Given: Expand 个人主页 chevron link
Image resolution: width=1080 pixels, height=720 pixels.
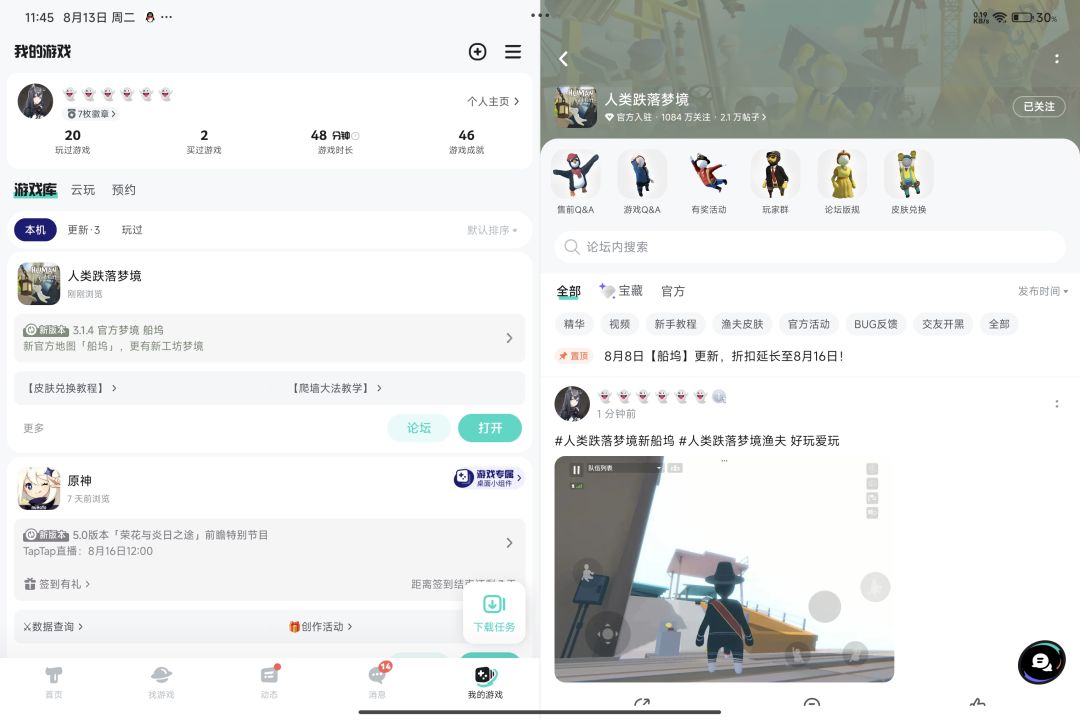Looking at the screenshot, I should point(493,101).
